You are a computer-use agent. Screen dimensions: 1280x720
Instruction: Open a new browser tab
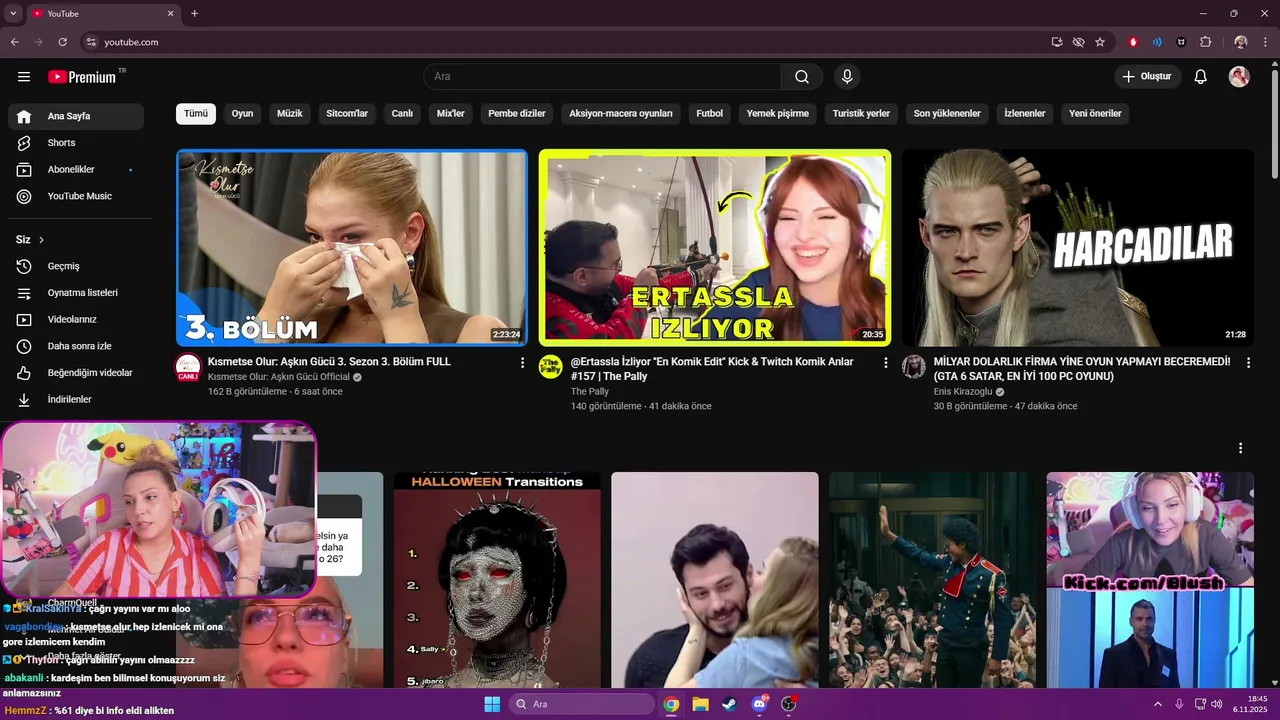pyautogui.click(x=194, y=14)
